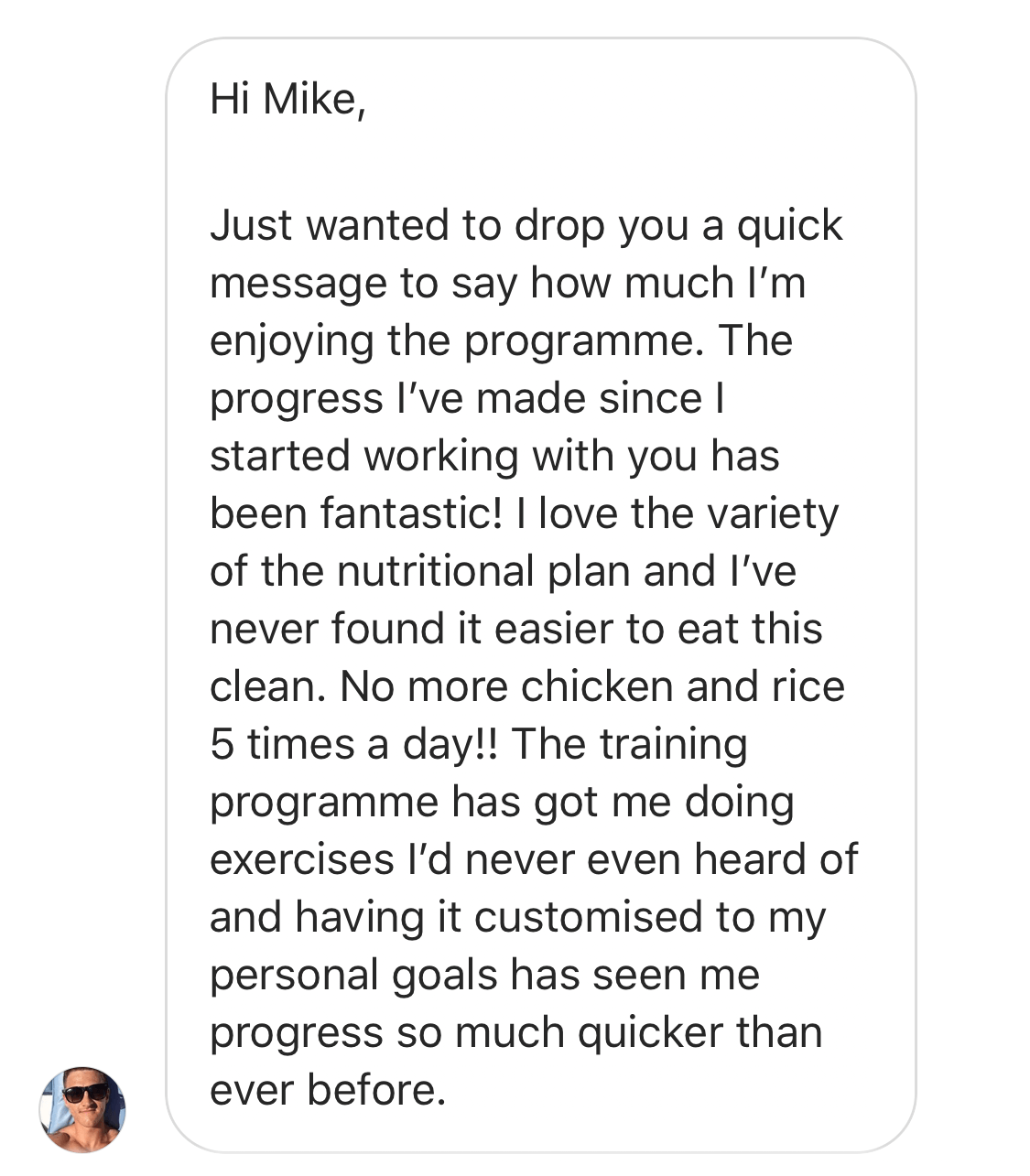Click the text 'Just wanted to drop'
The image size is (1030, 1176).
(407, 226)
